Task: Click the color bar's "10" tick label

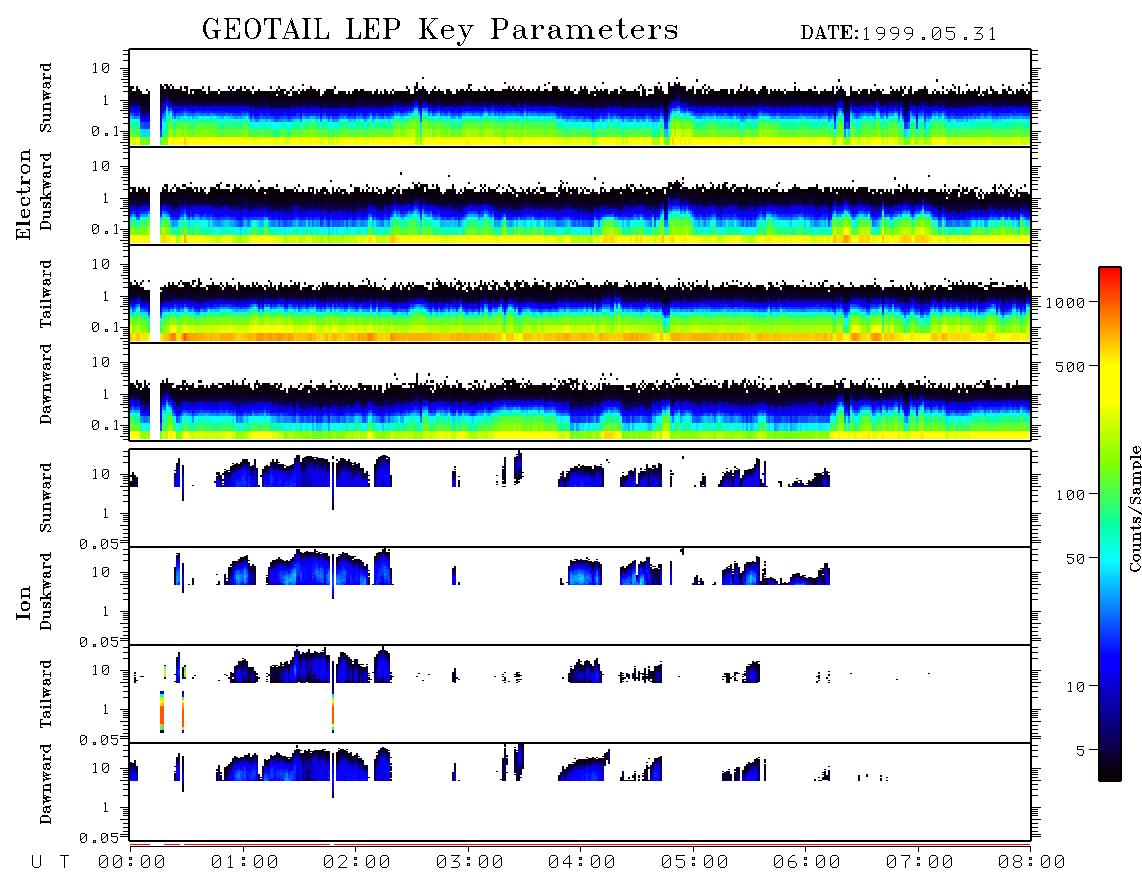Action: tap(1076, 686)
